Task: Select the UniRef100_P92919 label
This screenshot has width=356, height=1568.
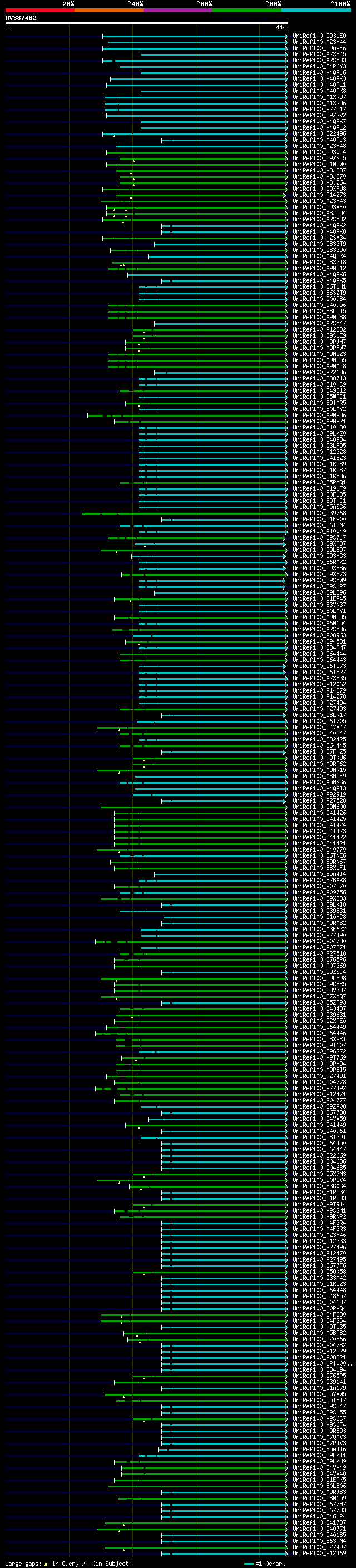Action: coord(319,794)
